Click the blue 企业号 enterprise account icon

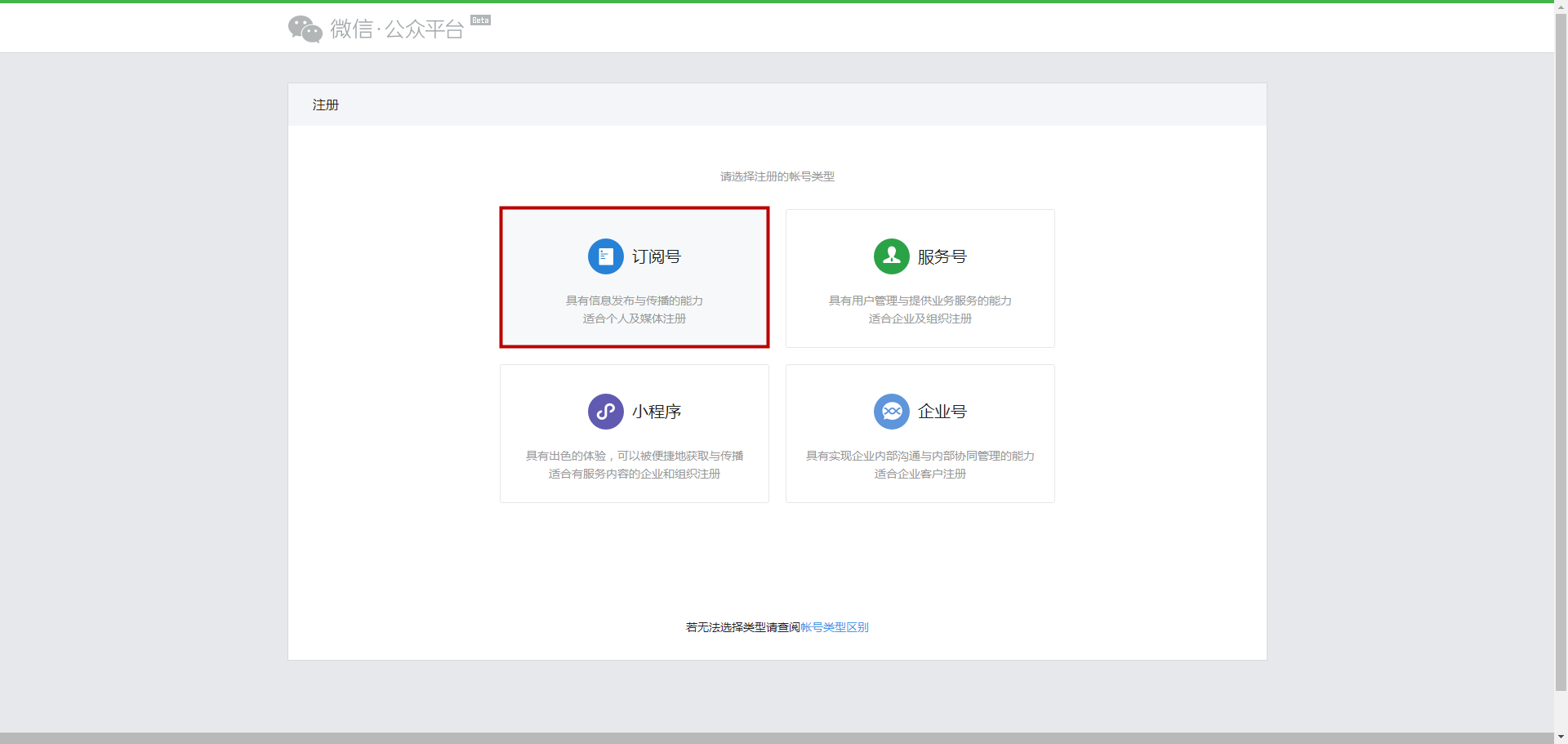point(891,411)
